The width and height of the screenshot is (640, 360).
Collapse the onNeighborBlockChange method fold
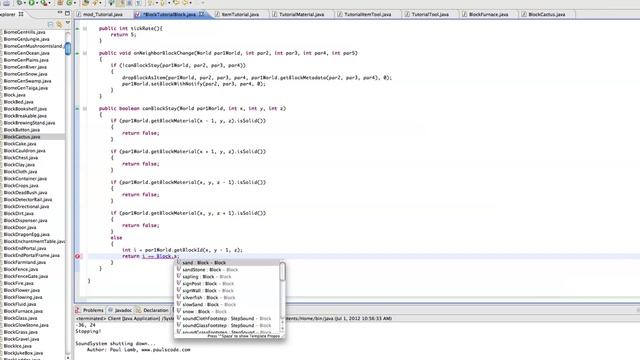pyautogui.click(x=85, y=53)
